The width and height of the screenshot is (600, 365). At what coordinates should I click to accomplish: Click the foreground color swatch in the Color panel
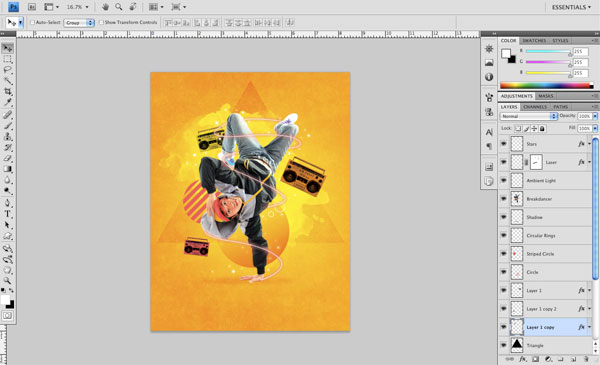click(x=506, y=53)
